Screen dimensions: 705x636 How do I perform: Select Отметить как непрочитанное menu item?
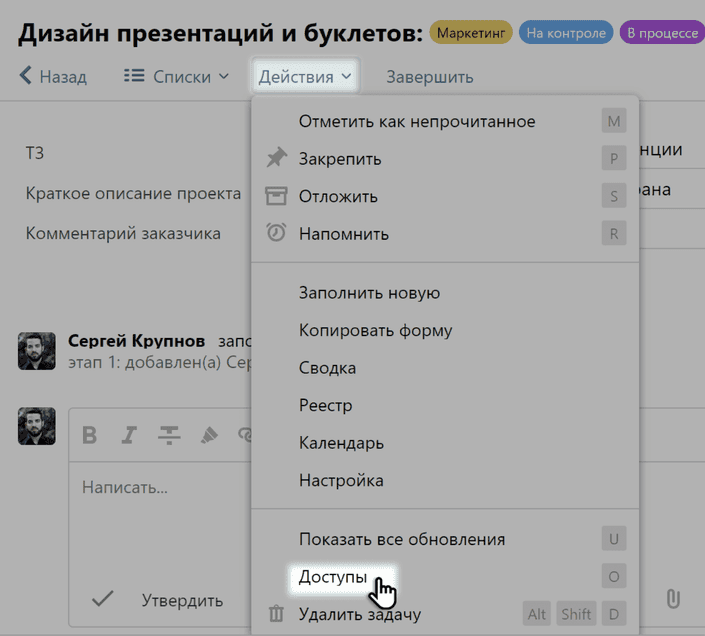click(417, 122)
